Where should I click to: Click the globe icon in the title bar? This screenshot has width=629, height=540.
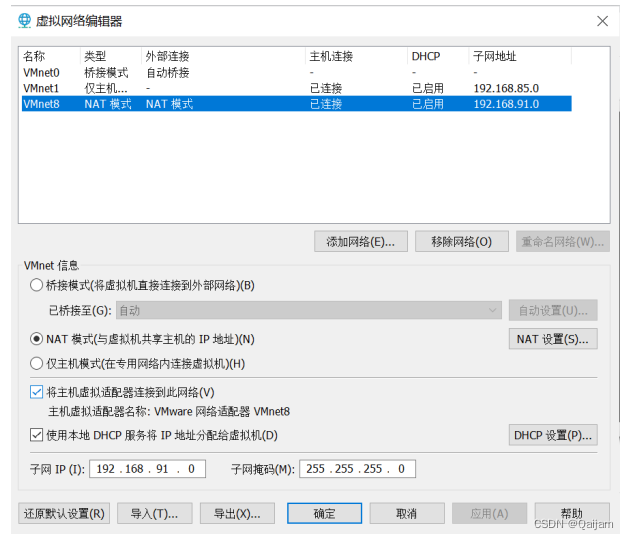[x=24, y=20]
